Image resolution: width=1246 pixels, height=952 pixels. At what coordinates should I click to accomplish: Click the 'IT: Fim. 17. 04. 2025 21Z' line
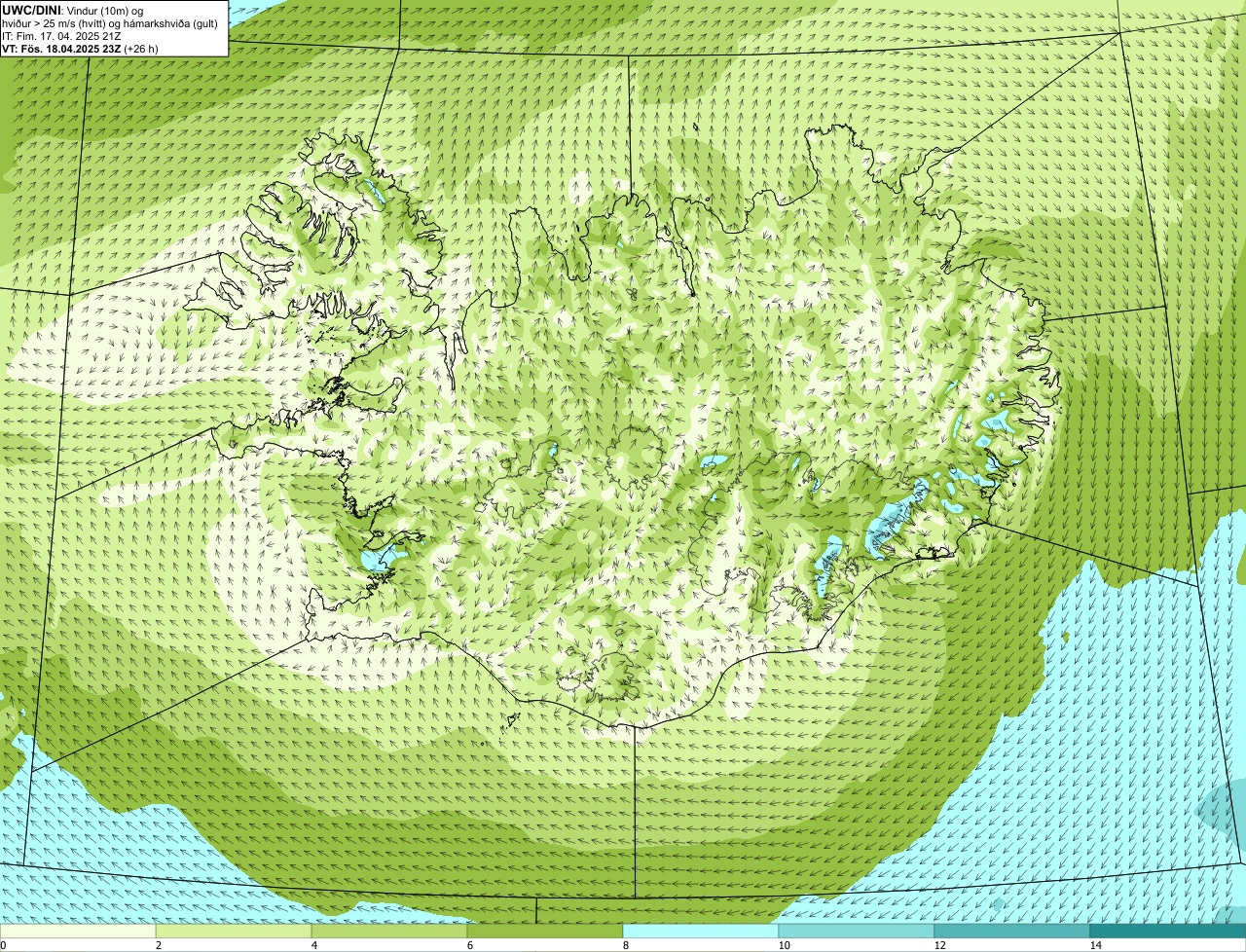(x=61, y=35)
